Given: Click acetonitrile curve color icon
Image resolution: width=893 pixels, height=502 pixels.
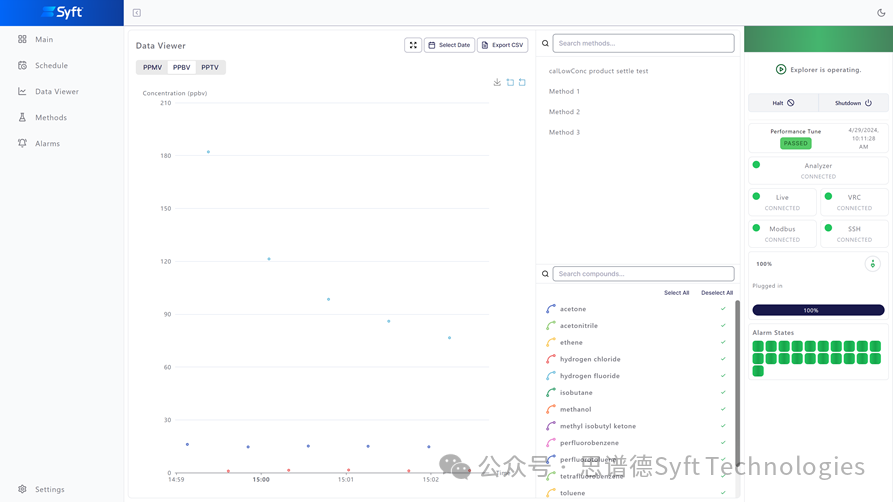Looking at the screenshot, I should (551, 325).
